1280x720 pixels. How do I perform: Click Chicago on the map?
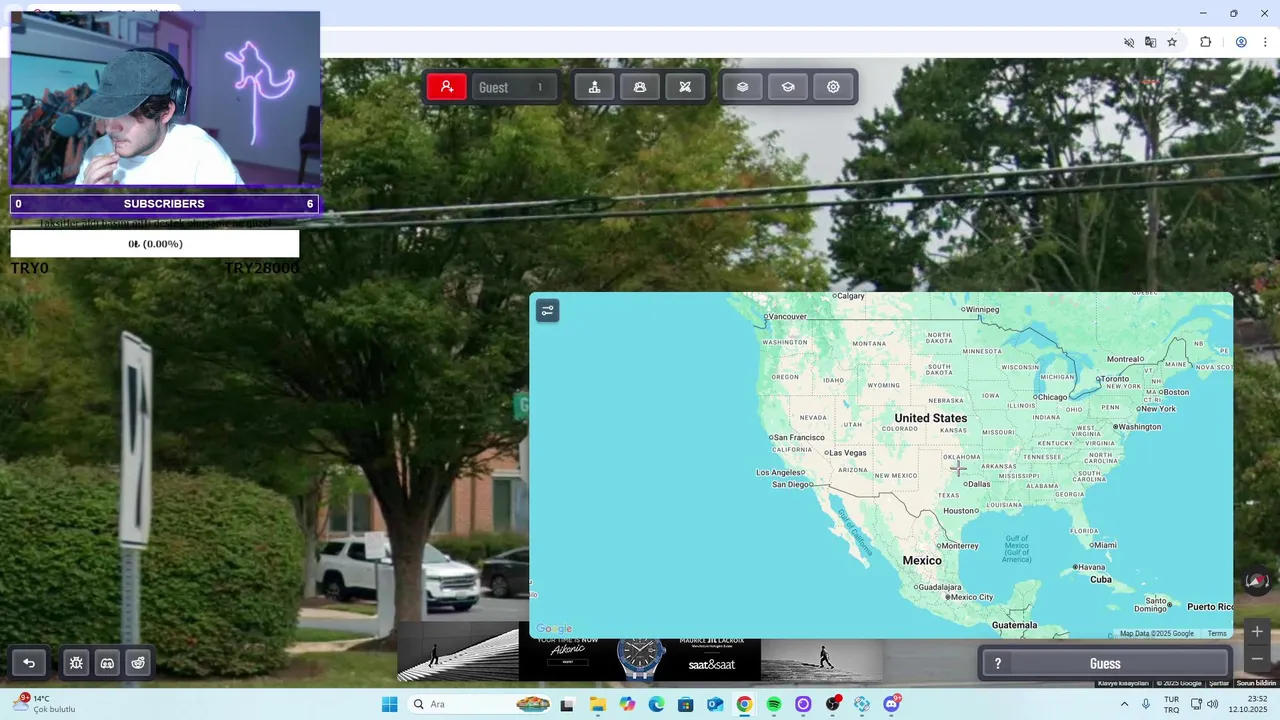click(x=1050, y=397)
